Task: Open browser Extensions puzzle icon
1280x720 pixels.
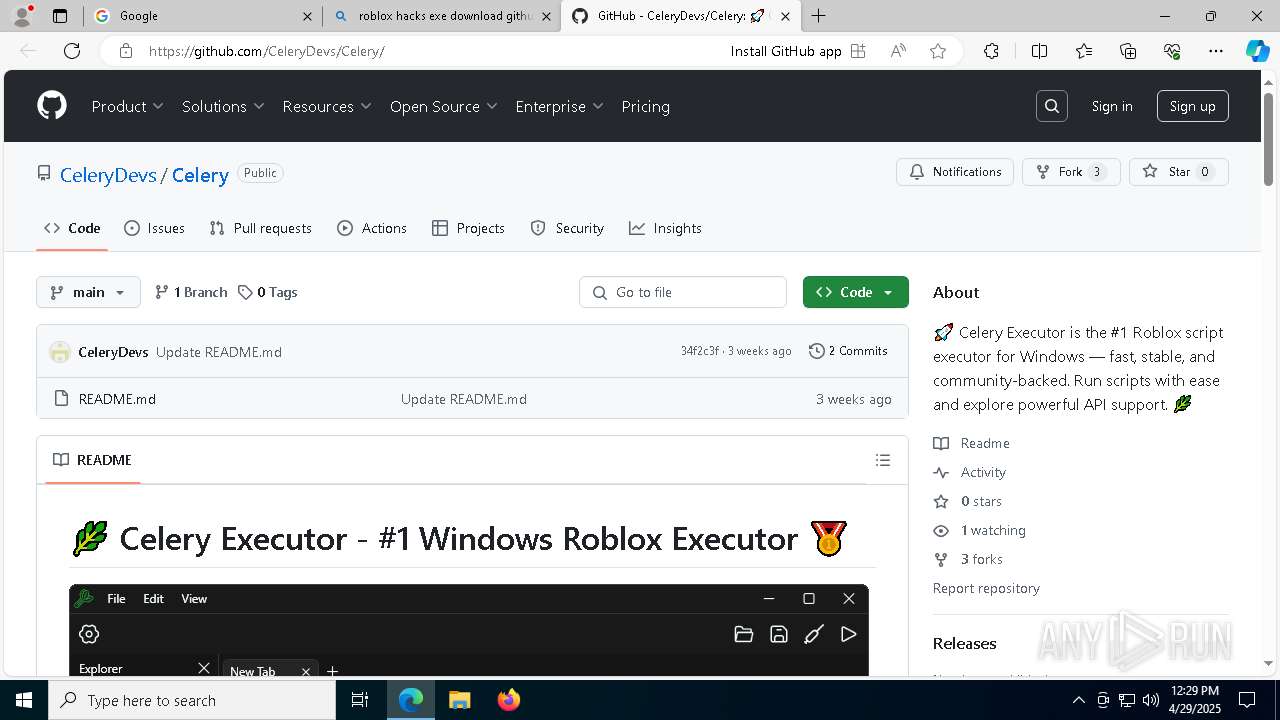Action: point(991,51)
